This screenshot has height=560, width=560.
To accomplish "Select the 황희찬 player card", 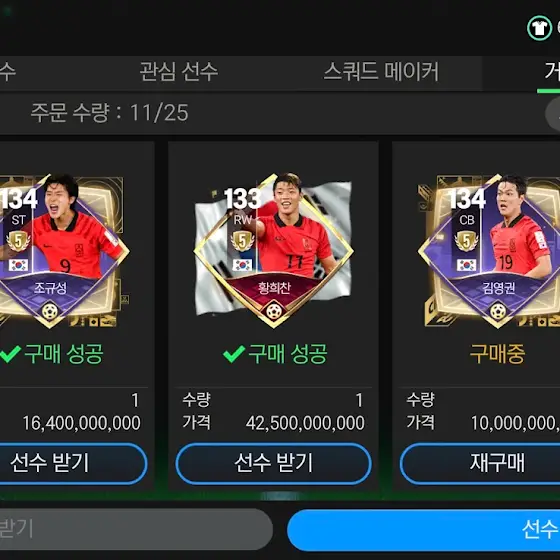I will tap(274, 251).
